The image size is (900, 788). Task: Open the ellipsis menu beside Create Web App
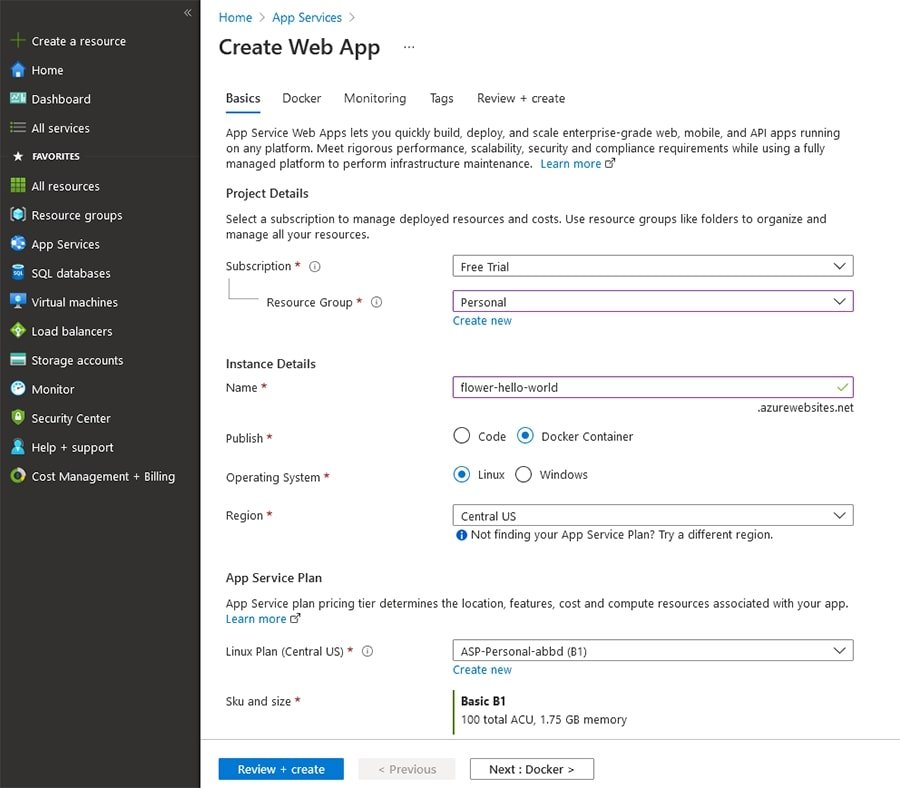coord(408,47)
